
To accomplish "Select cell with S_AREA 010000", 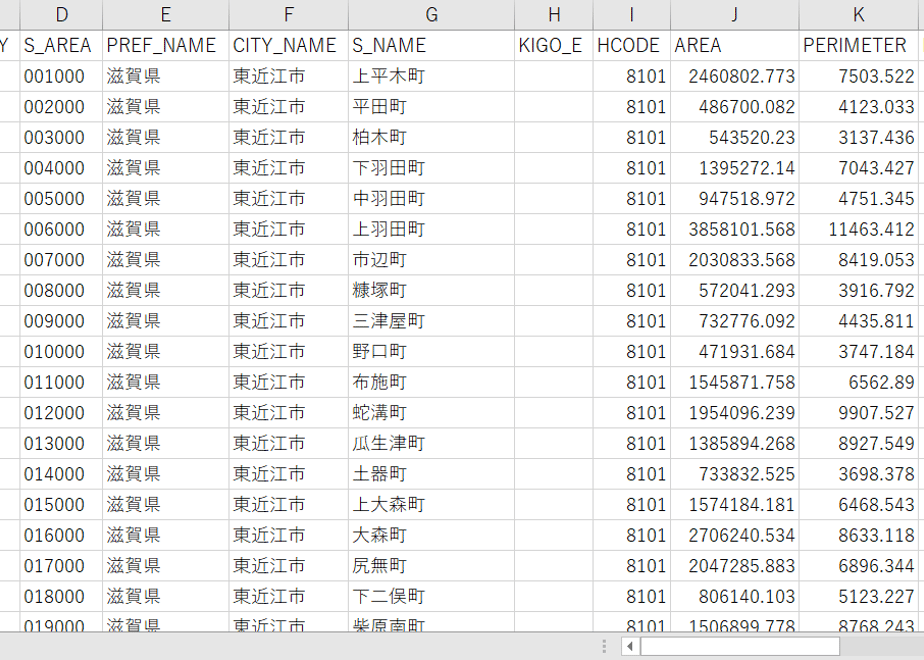I will [x=61, y=352].
